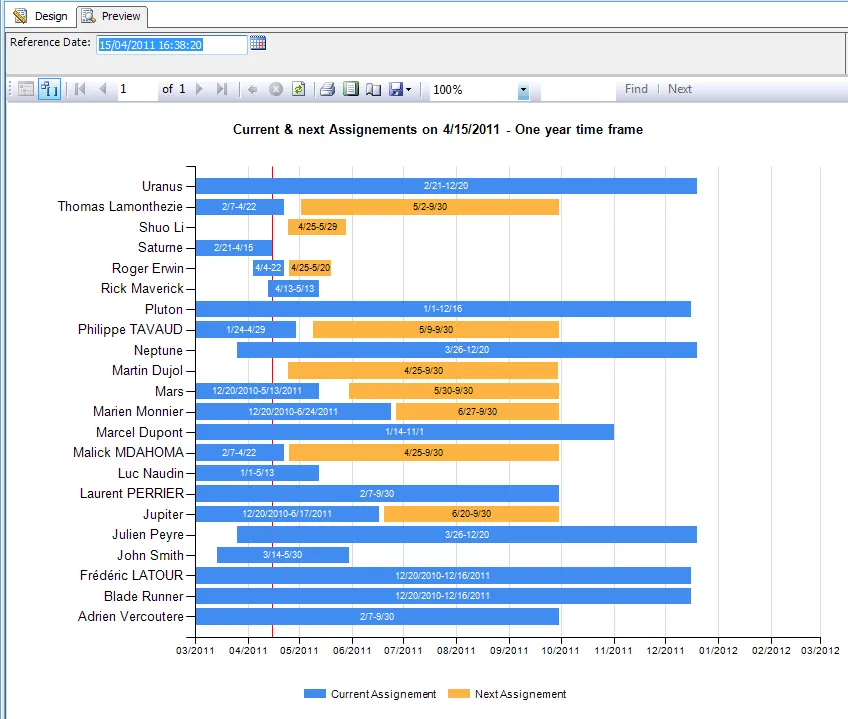Click the back to parent report arrow
Viewport: 848px width, 719px height.
click(252, 89)
